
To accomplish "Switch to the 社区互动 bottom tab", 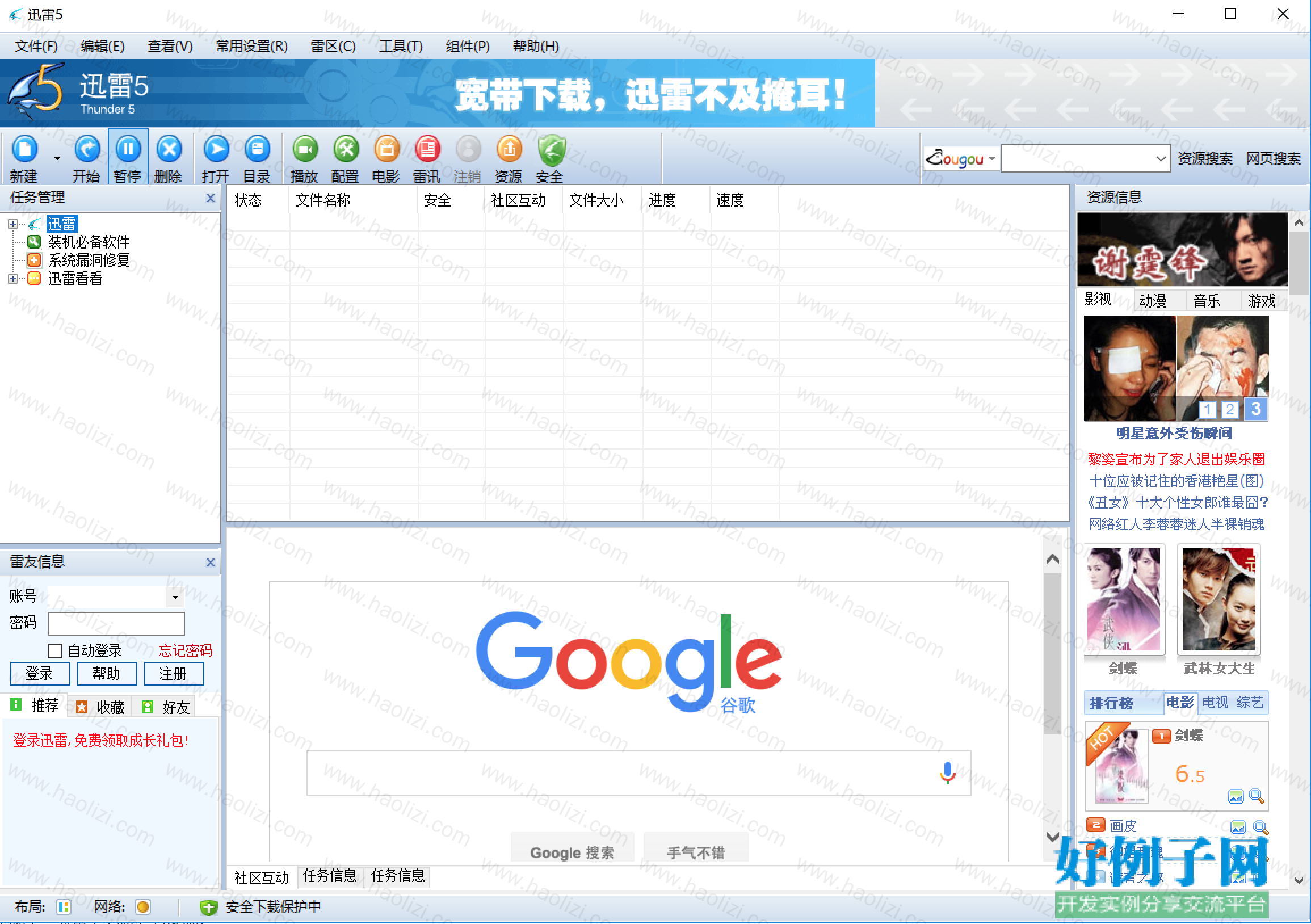I will 262,877.
